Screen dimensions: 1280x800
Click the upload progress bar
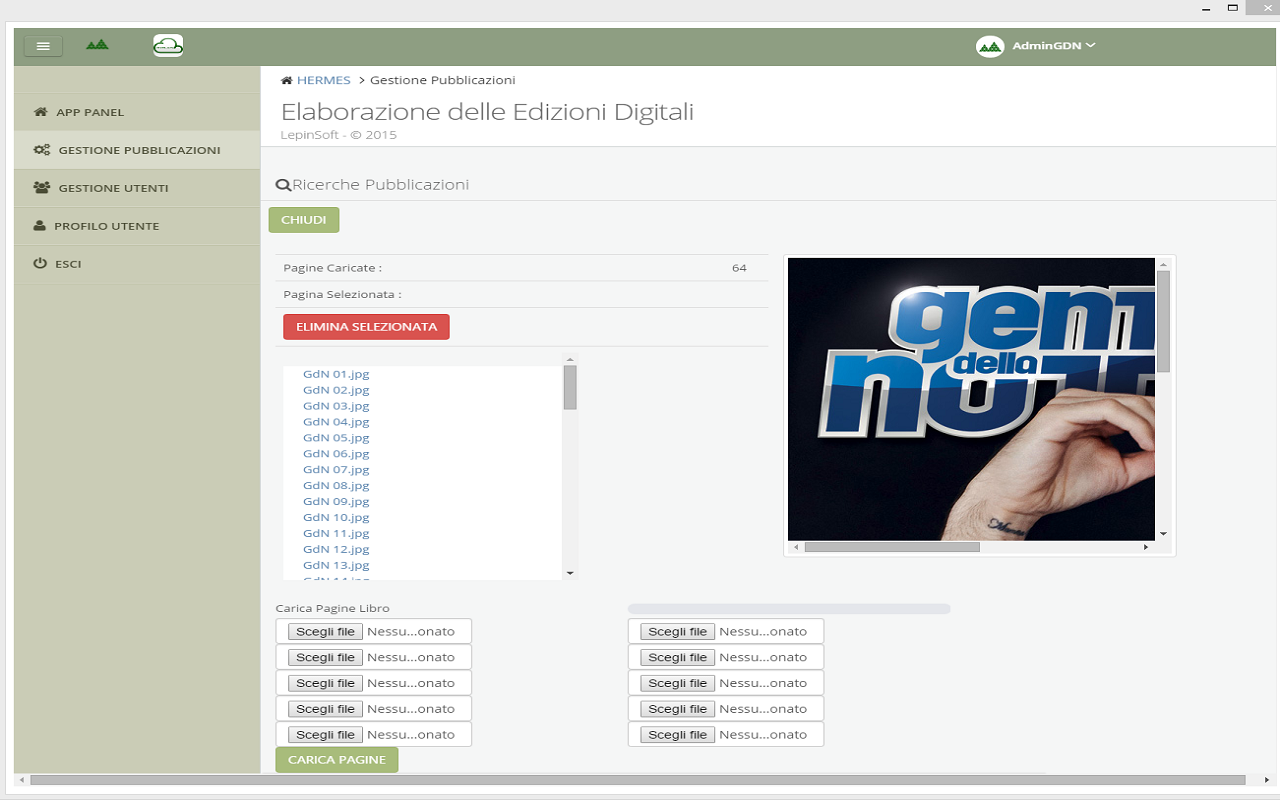click(x=789, y=608)
